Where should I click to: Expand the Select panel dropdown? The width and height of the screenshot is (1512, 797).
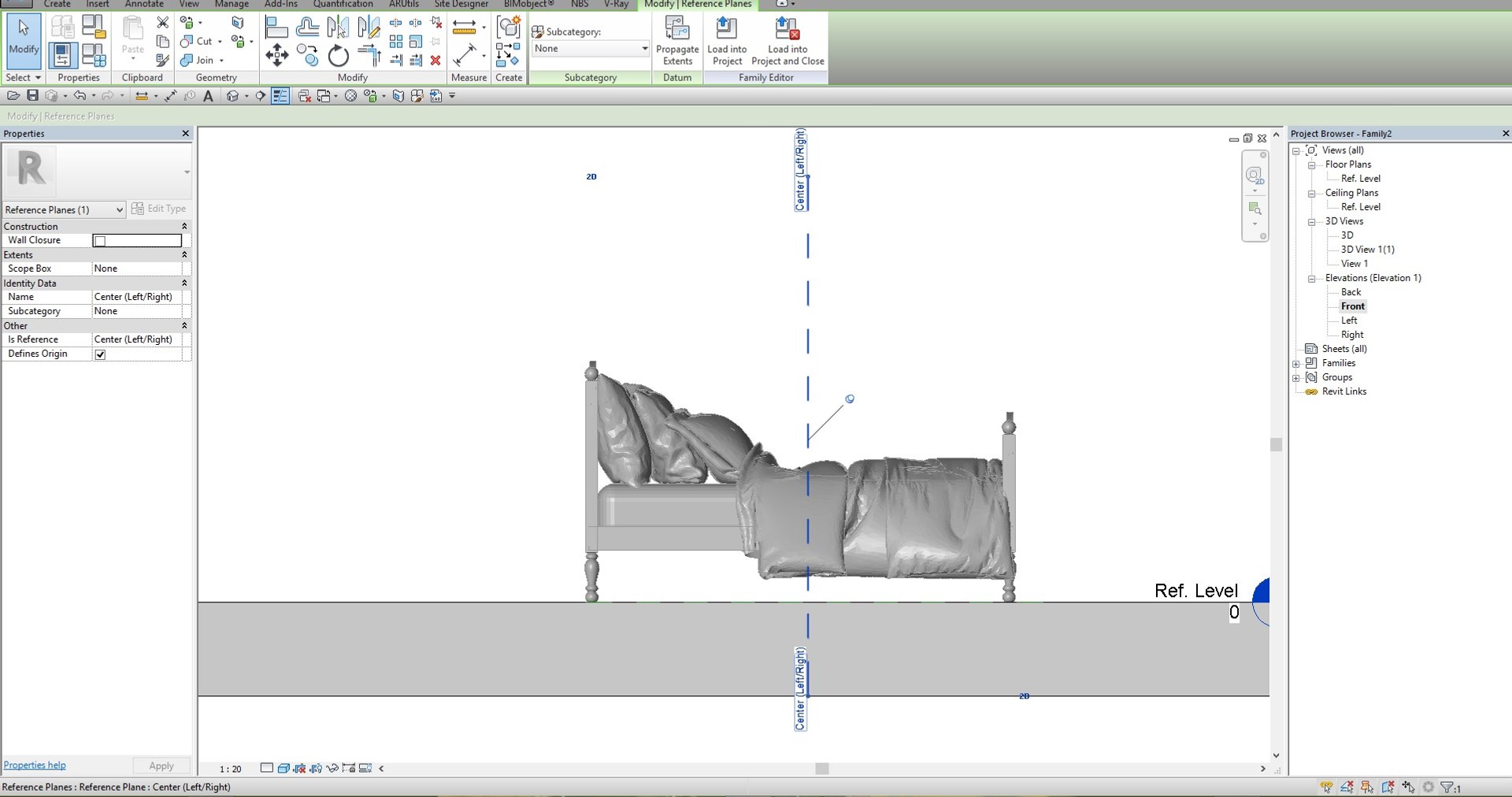click(23, 77)
